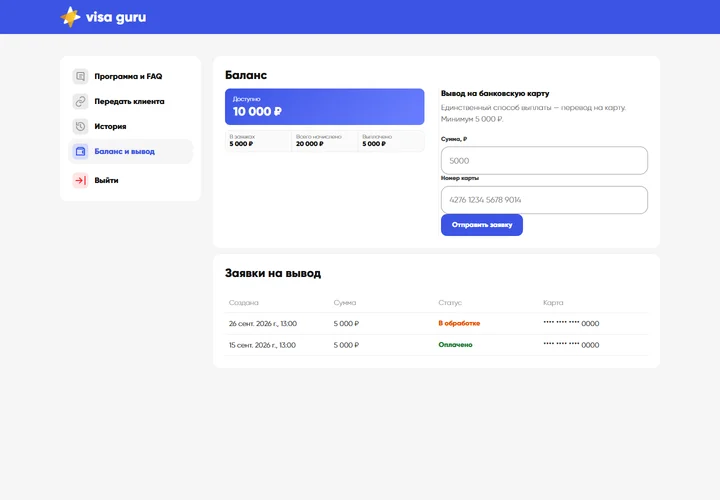Image resolution: width=720 pixels, height=500 pixels.
Task: Log out using the Выйти menu item
Action: pos(130,180)
